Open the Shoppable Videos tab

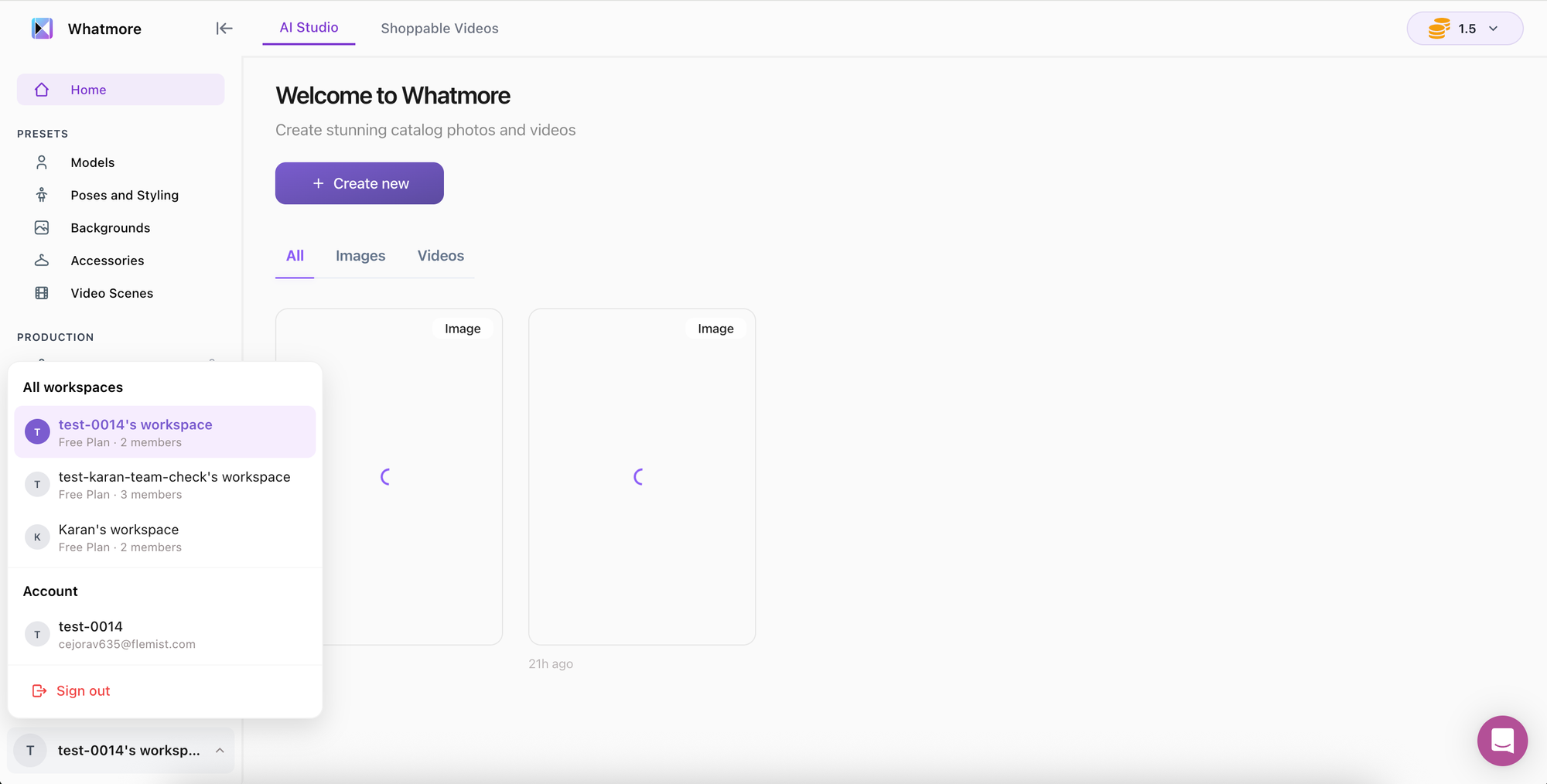tap(439, 29)
